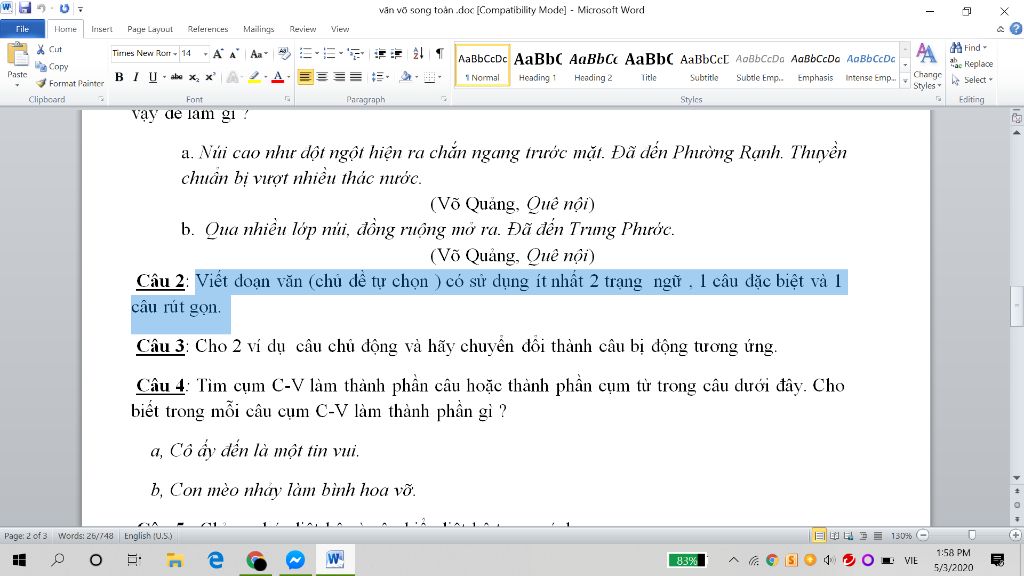Open the Select dropdown in Editing group
Image resolution: width=1024 pixels, height=576 pixels.
click(x=972, y=80)
